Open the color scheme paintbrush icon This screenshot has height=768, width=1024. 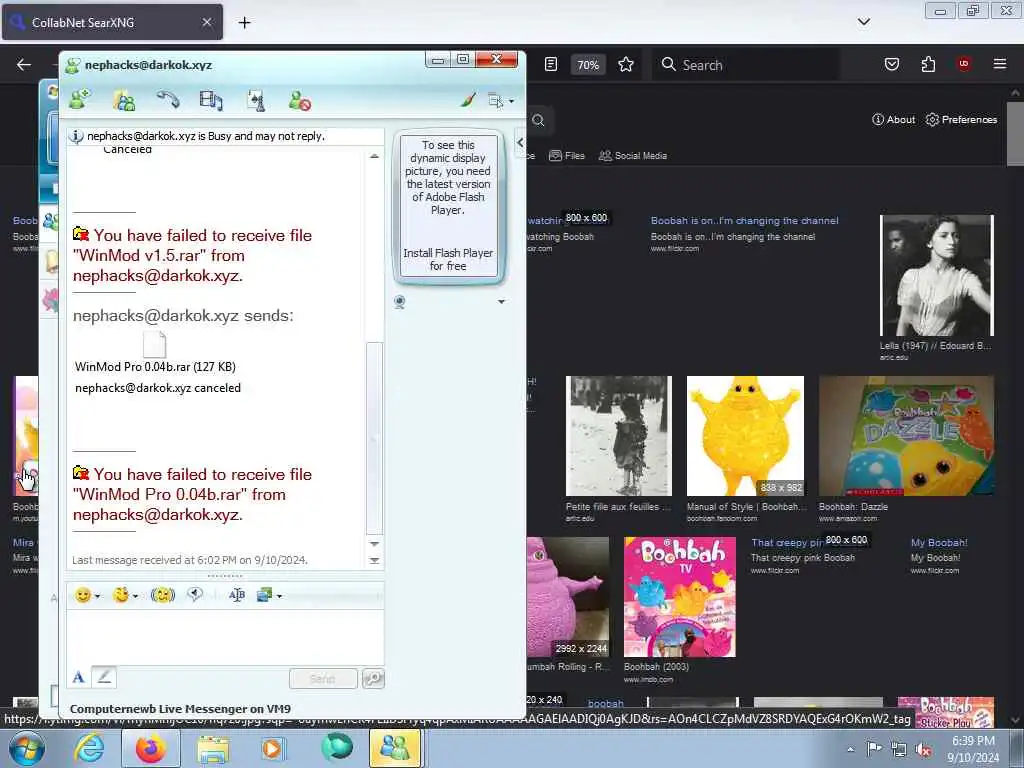(x=468, y=100)
